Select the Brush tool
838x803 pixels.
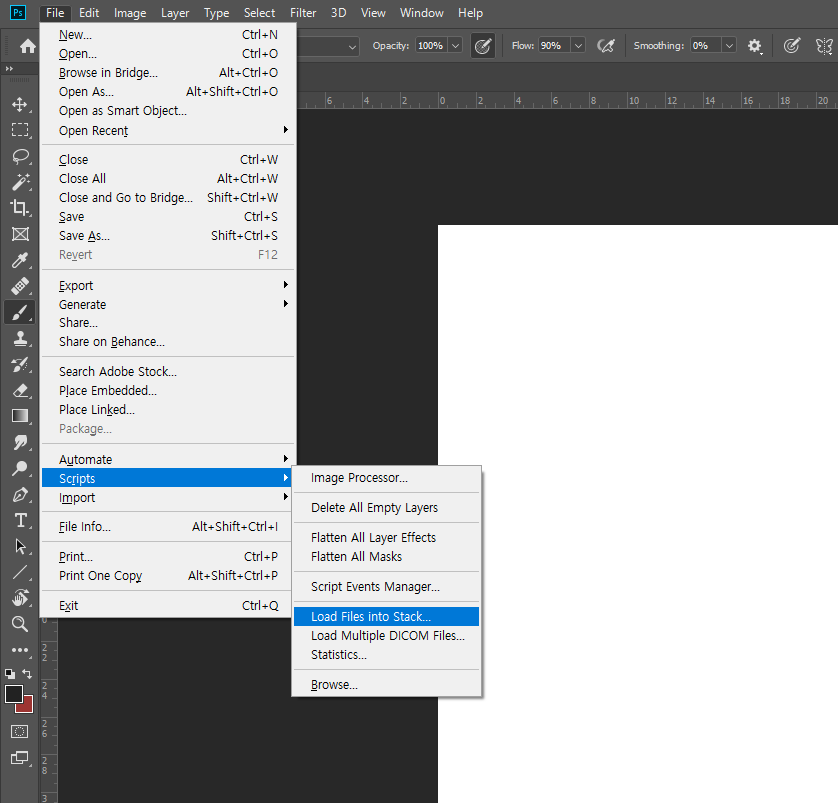[x=20, y=313]
